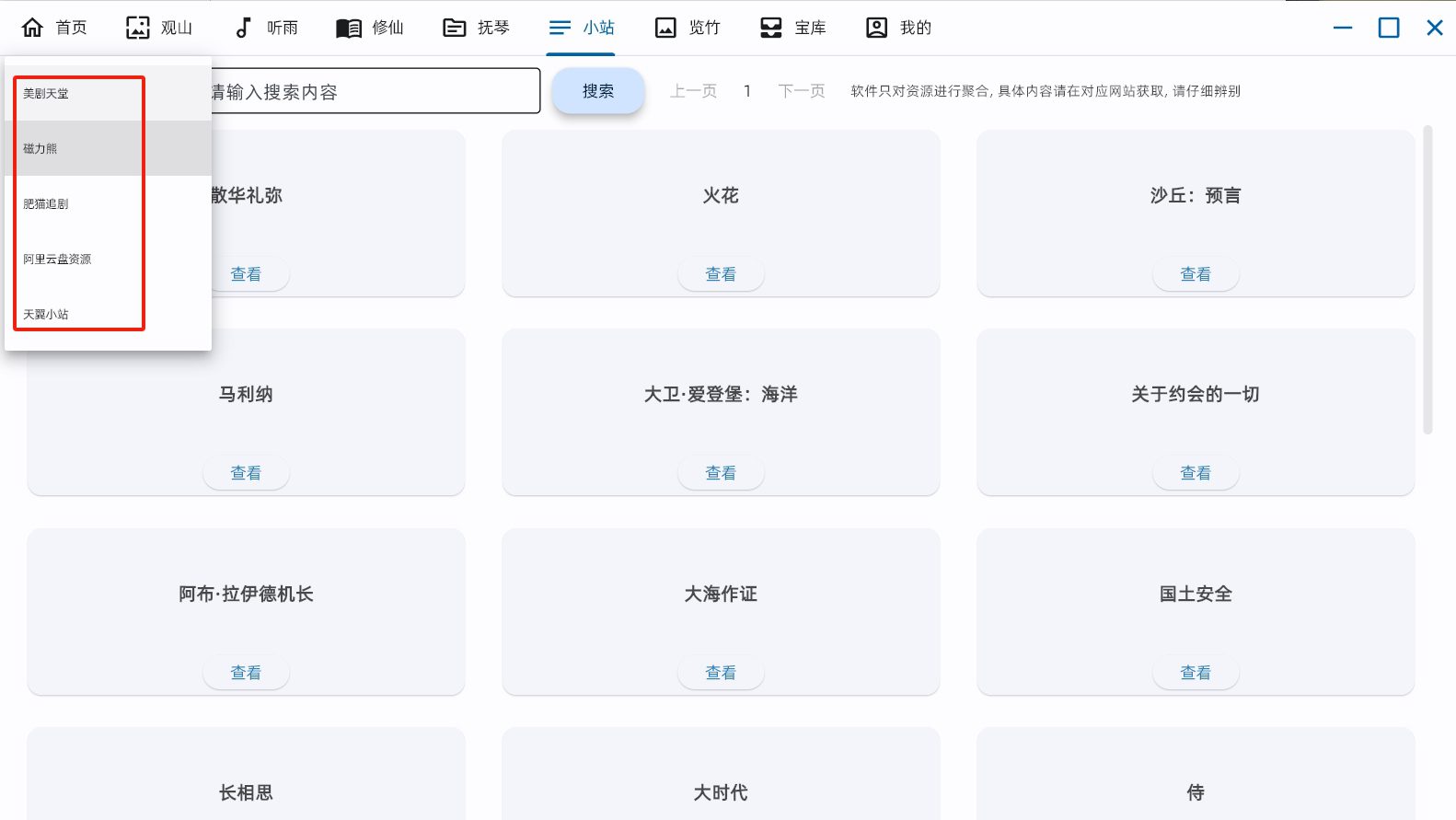The image size is (1456, 820).
Task: Click 查看 under 散华礼弥
Action: (x=246, y=274)
